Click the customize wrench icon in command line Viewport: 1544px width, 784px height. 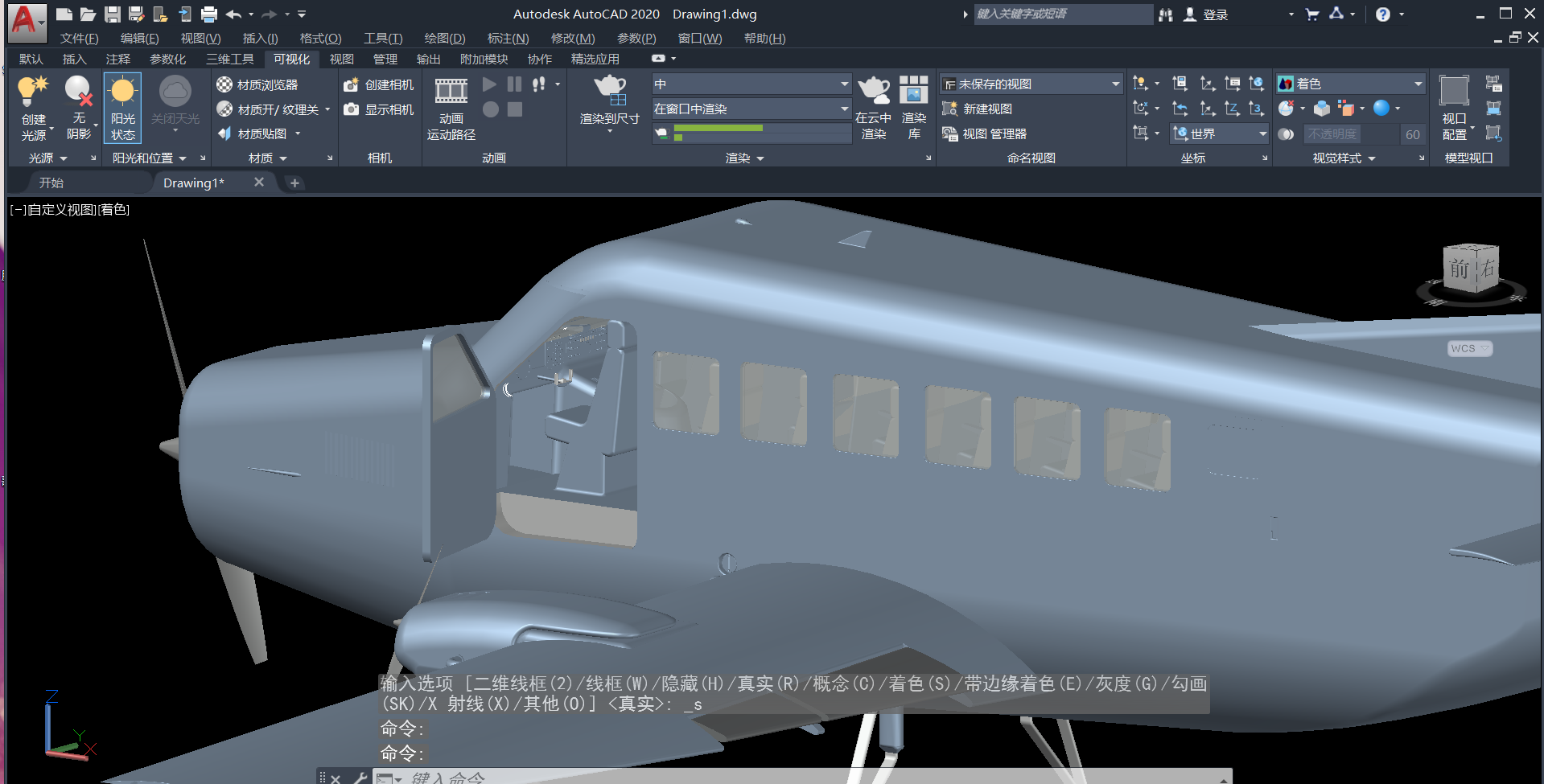pyautogui.click(x=360, y=778)
